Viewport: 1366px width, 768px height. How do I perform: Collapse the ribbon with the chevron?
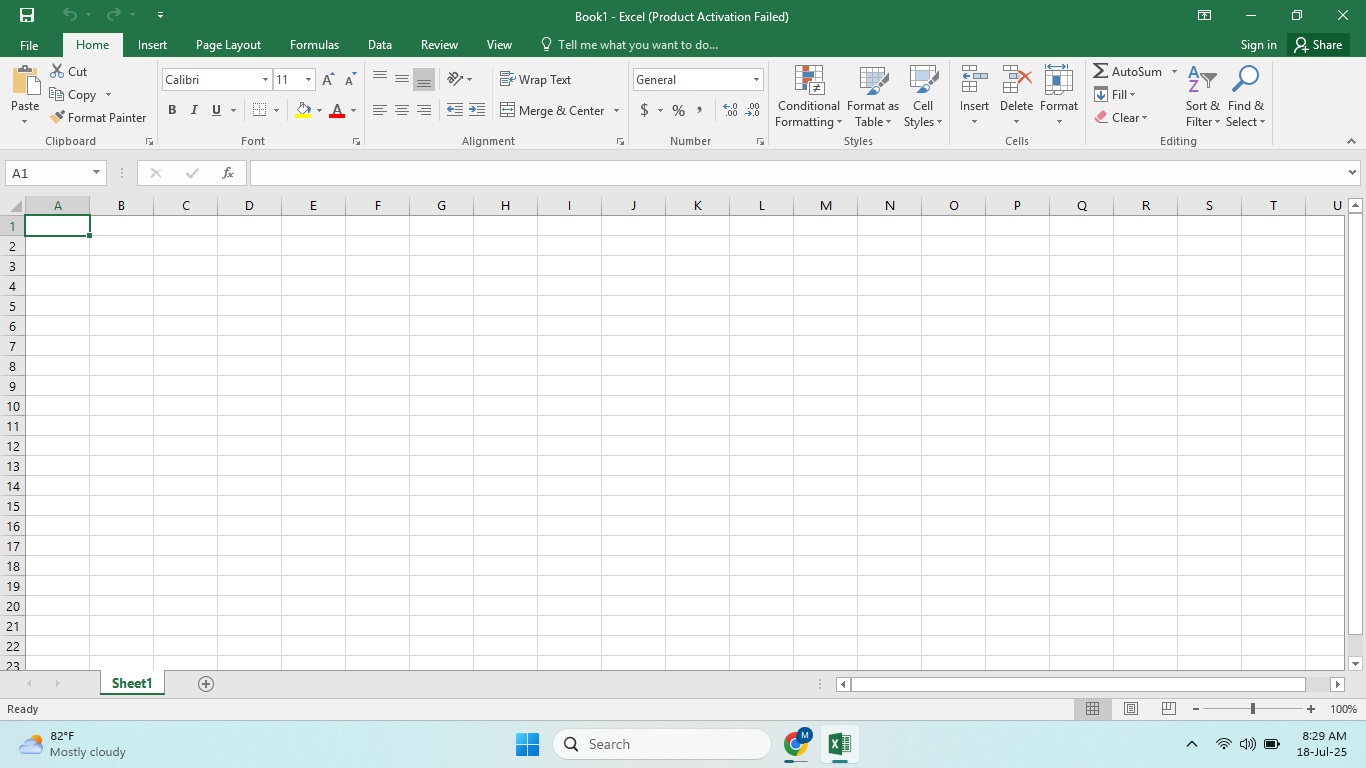[x=1352, y=142]
